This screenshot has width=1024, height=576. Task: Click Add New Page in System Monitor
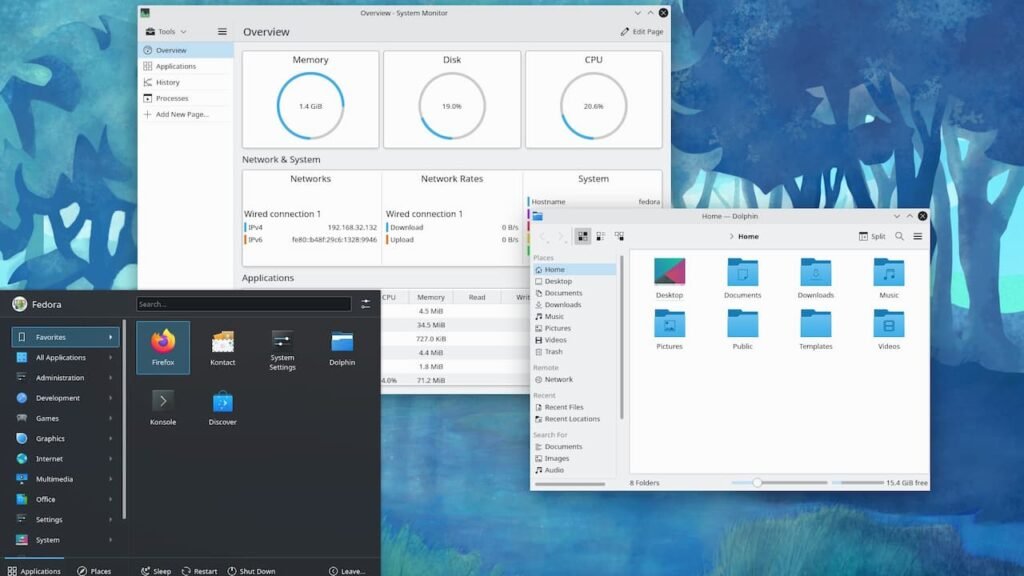(x=185, y=114)
